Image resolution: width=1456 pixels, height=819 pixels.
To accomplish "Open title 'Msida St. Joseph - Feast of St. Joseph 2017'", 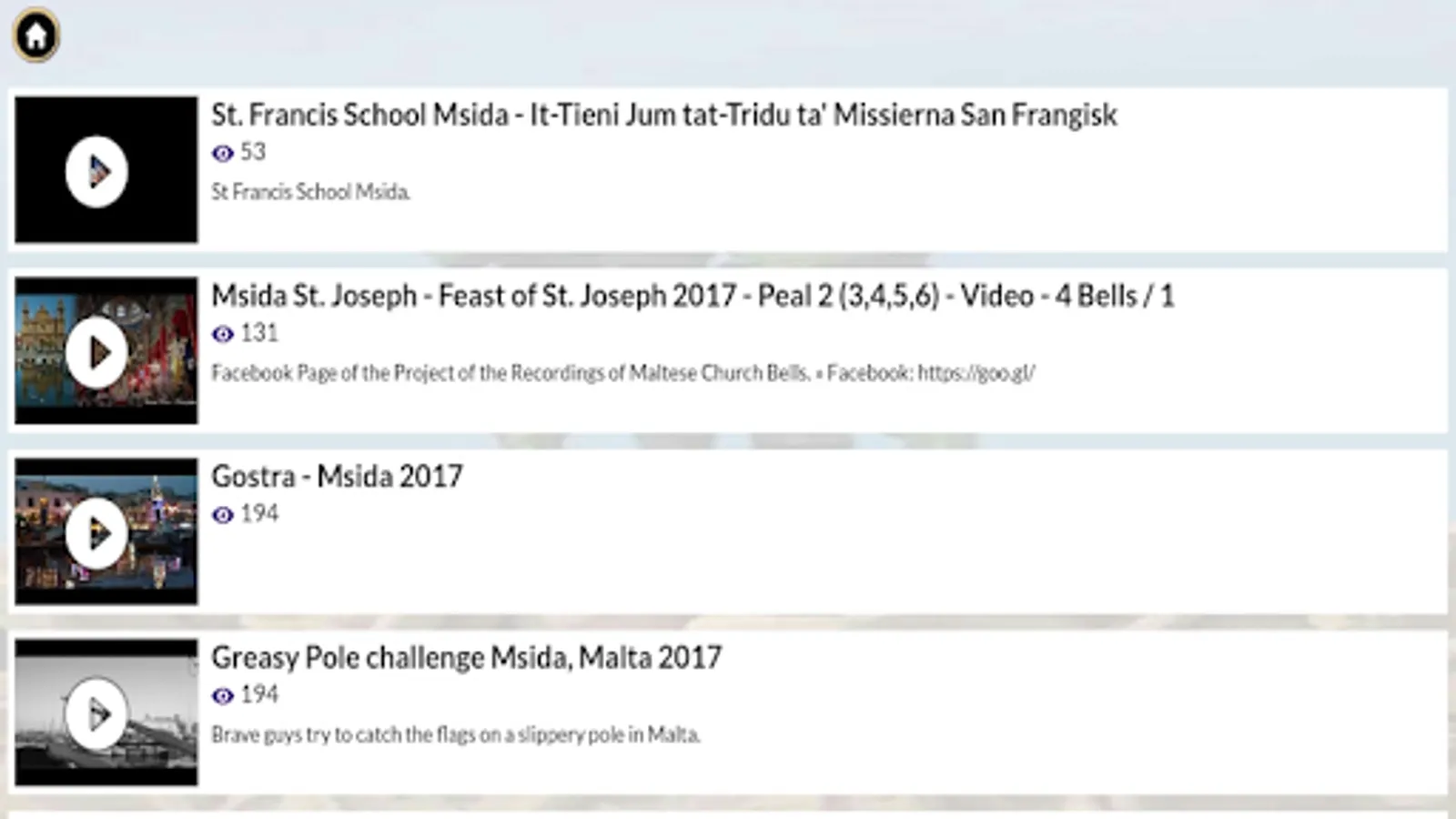I will [x=693, y=296].
